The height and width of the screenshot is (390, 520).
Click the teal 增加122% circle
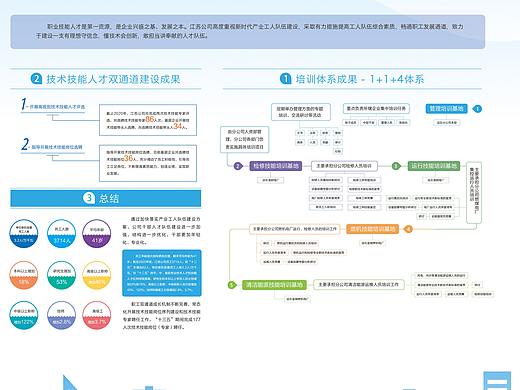[x=24, y=315]
